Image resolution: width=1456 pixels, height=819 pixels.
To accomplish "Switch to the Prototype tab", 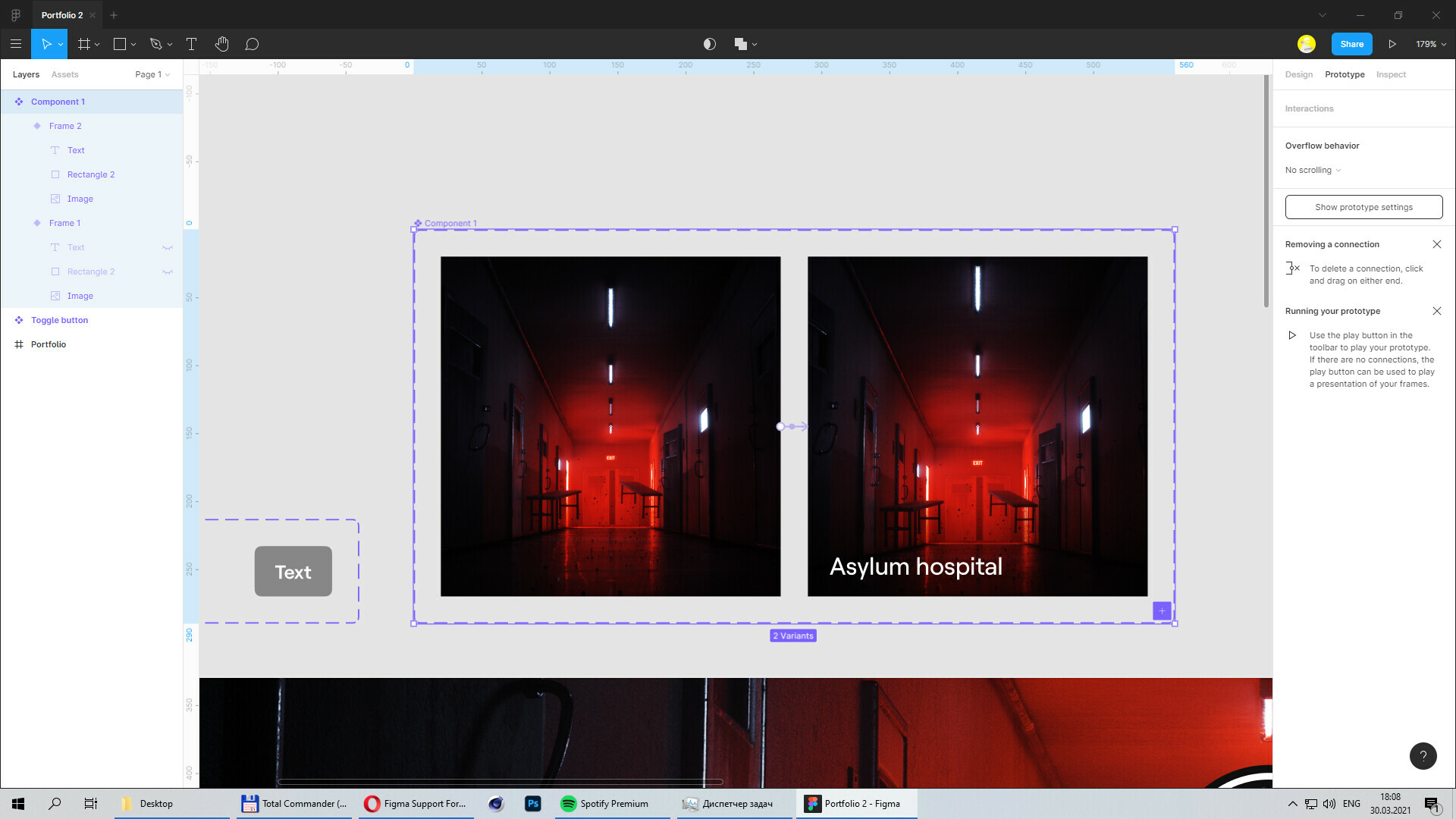I will click(1345, 74).
